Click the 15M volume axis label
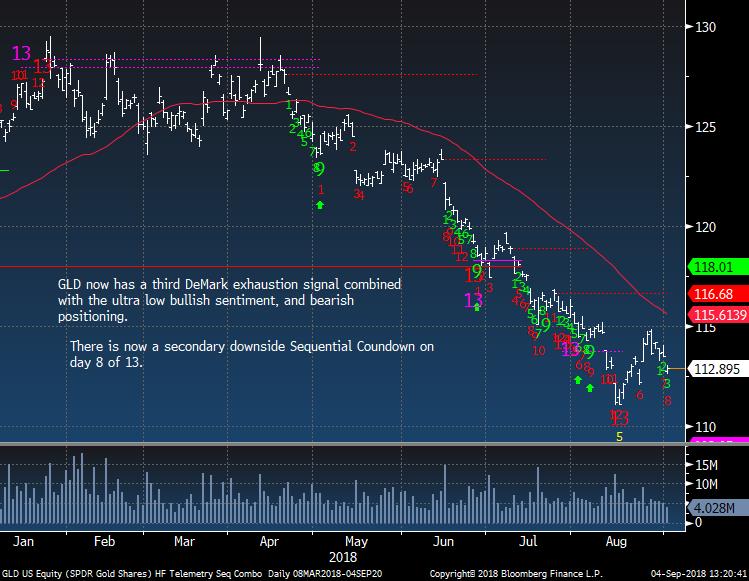Screen dimensions: 749x581 pos(706,465)
